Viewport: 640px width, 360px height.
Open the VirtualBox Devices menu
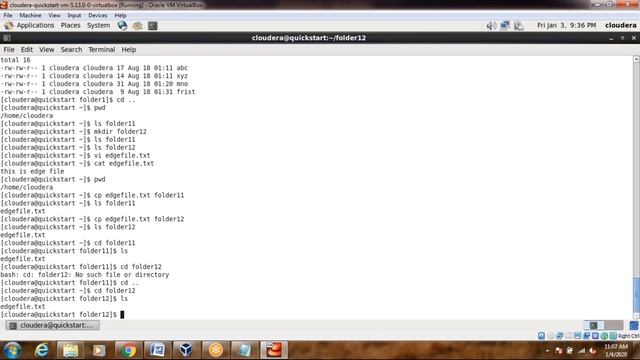pos(98,16)
